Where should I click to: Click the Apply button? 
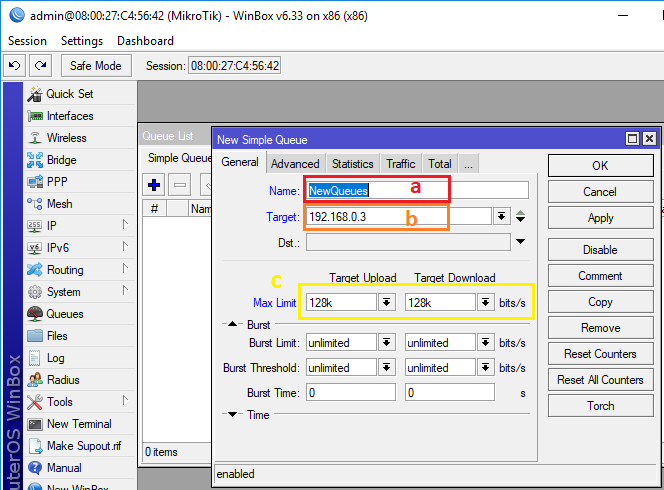pyautogui.click(x=600, y=218)
